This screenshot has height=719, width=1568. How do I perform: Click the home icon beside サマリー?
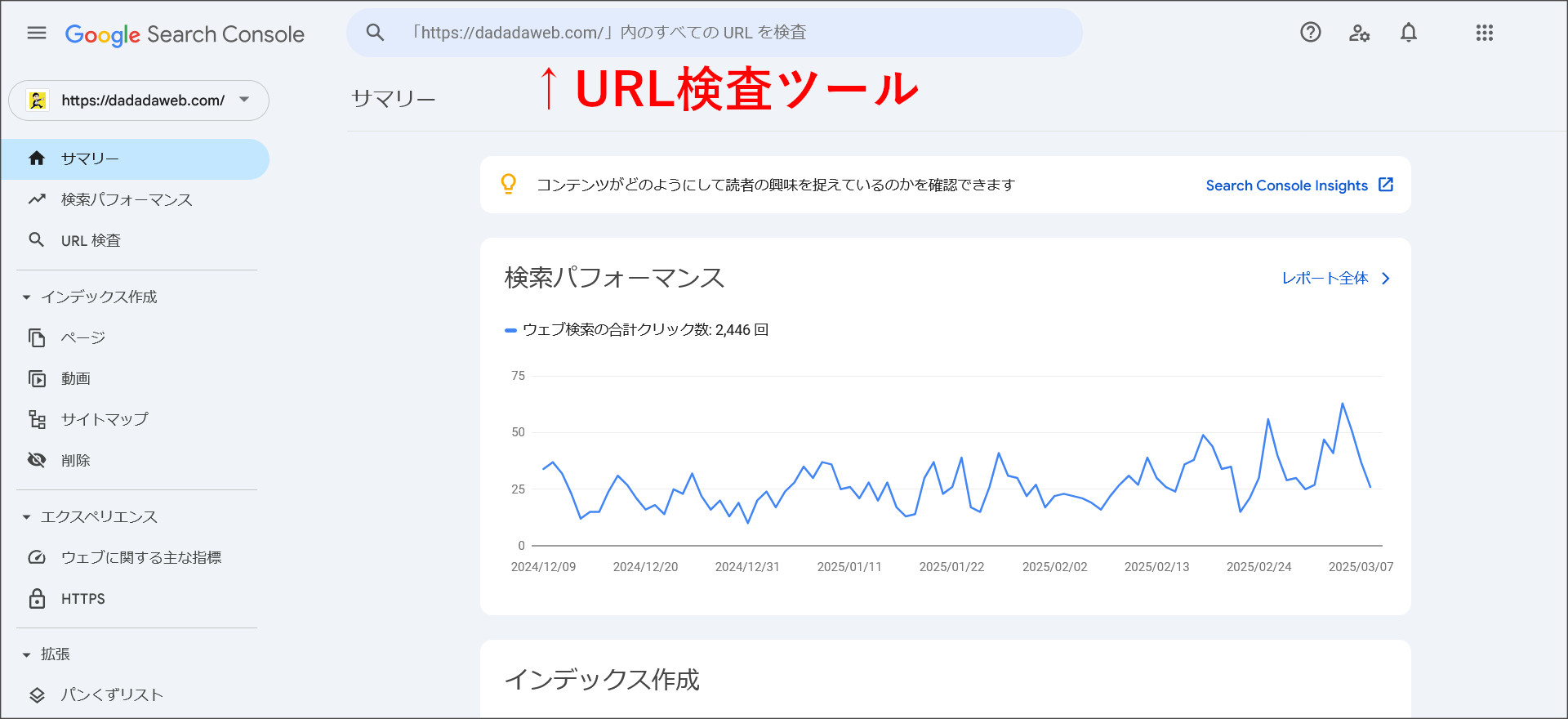click(x=37, y=159)
